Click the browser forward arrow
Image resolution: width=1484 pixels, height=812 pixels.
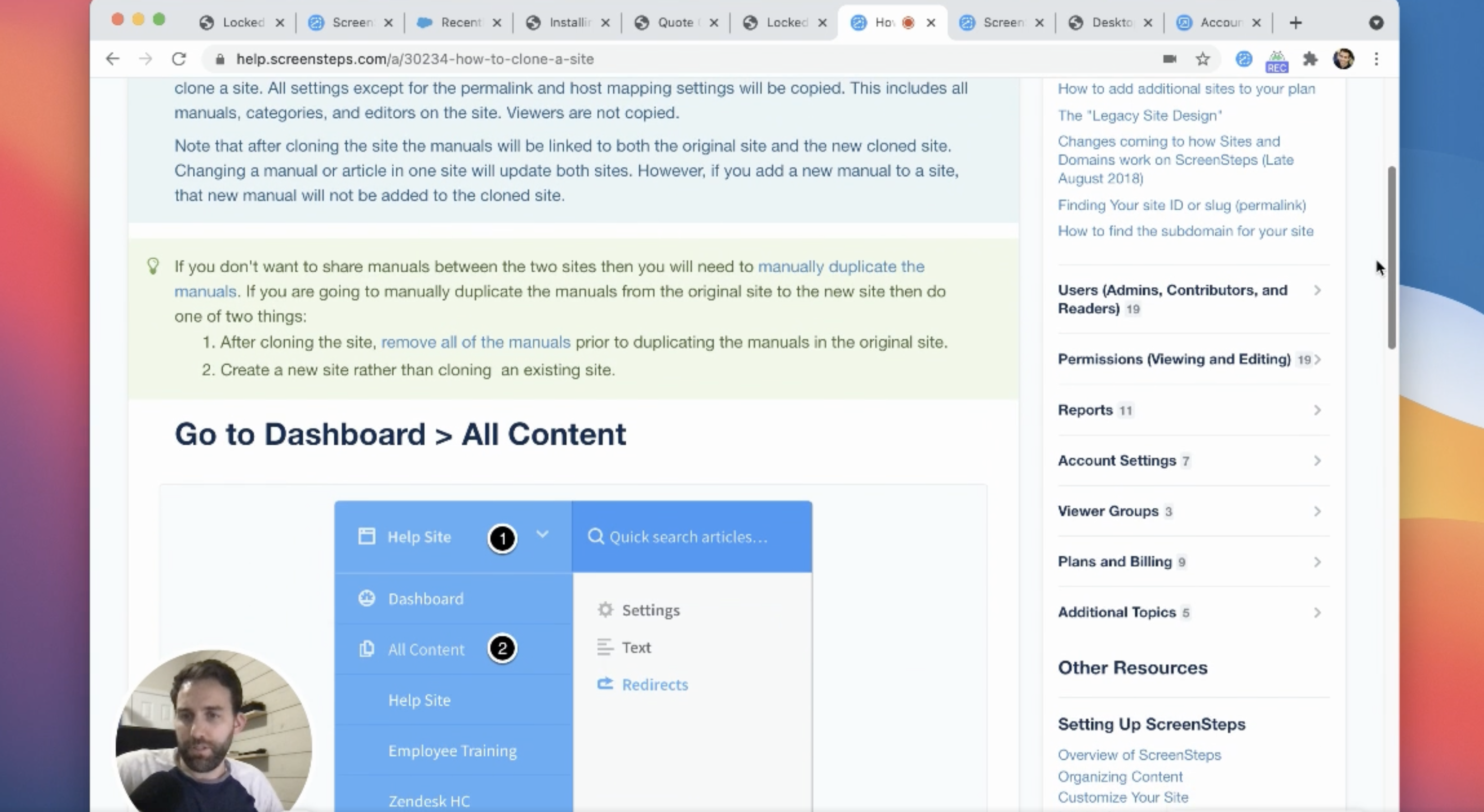coord(145,59)
